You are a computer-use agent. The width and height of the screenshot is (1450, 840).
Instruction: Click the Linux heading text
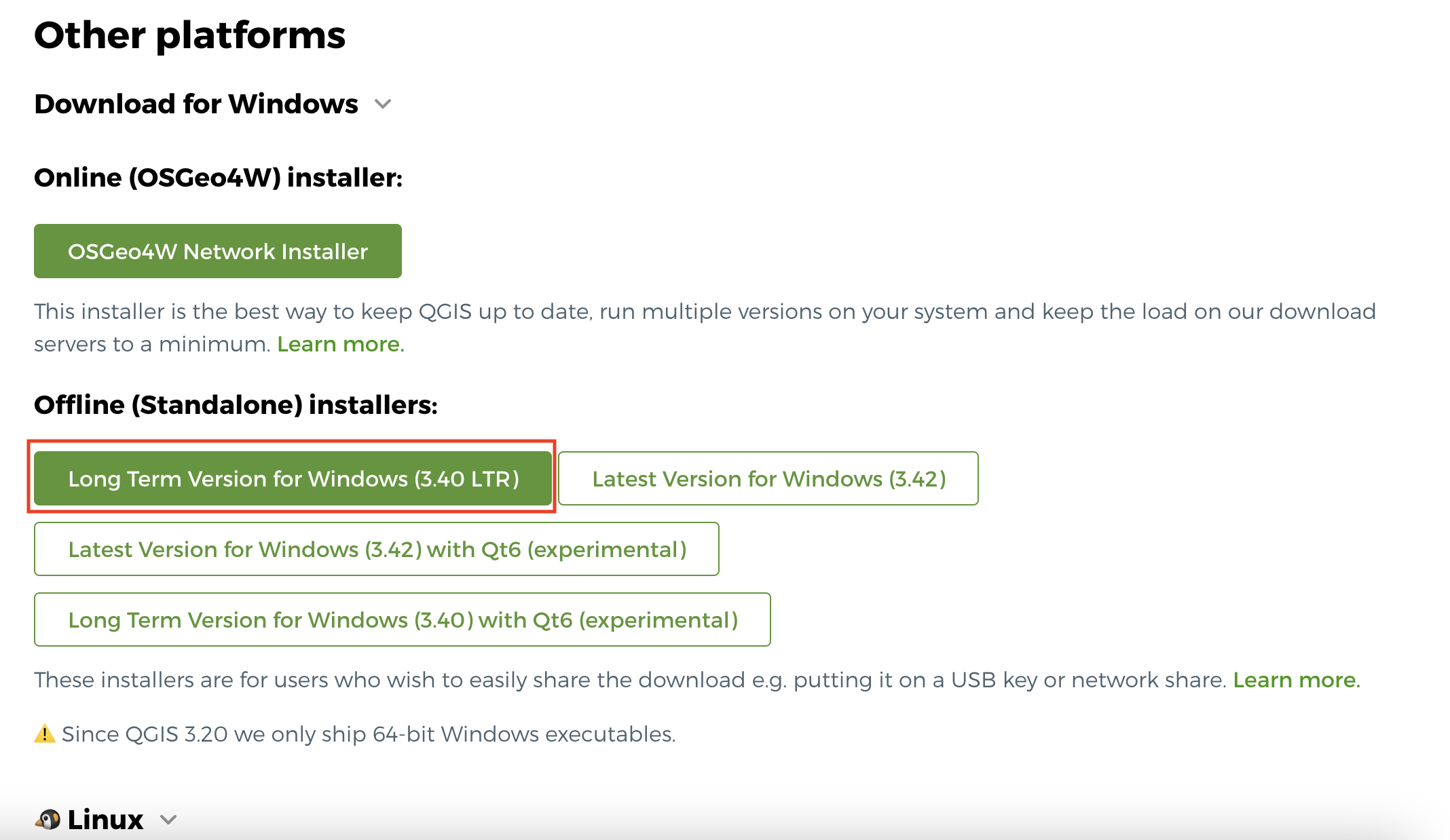(x=105, y=820)
